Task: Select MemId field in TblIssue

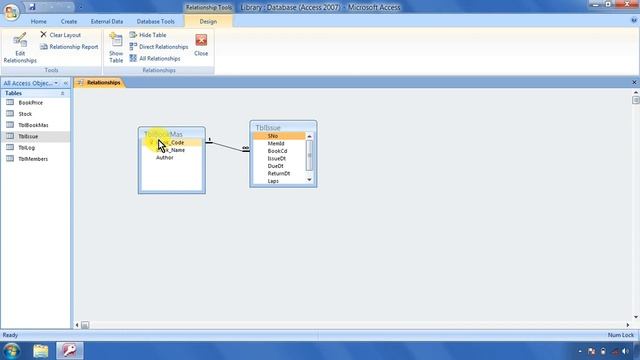Action: (279, 143)
